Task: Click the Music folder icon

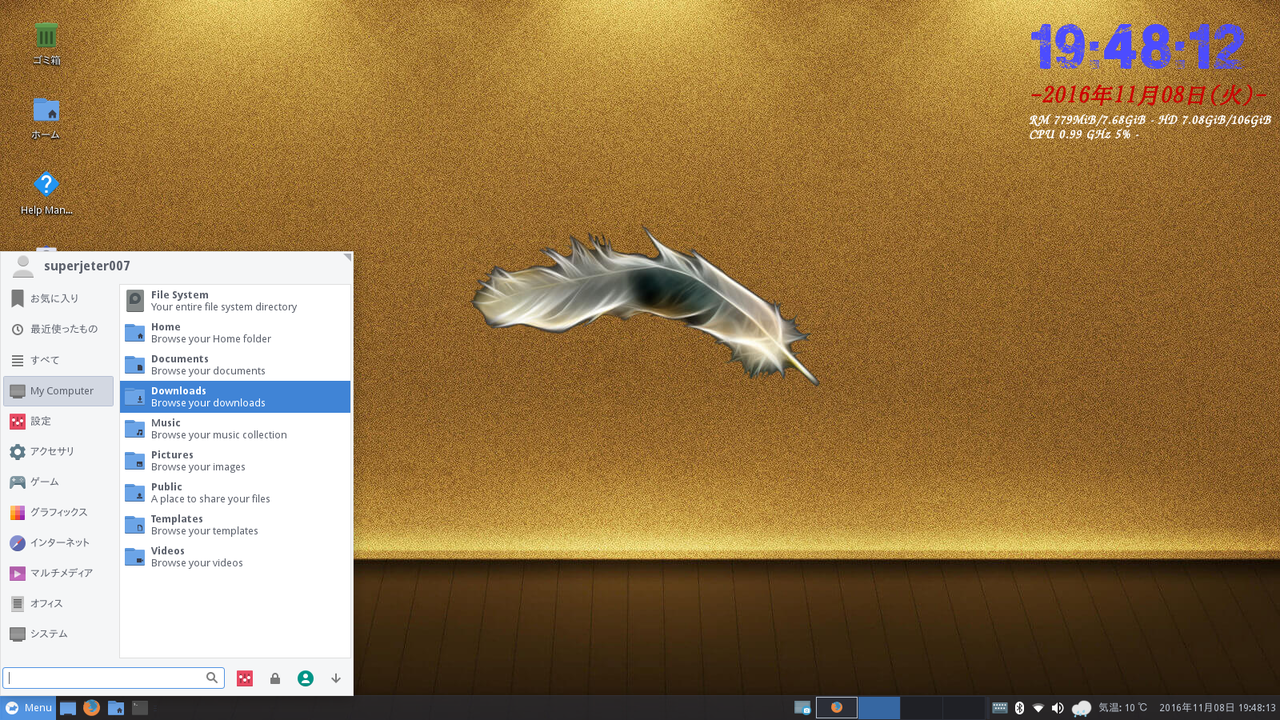Action: point(135,429)
